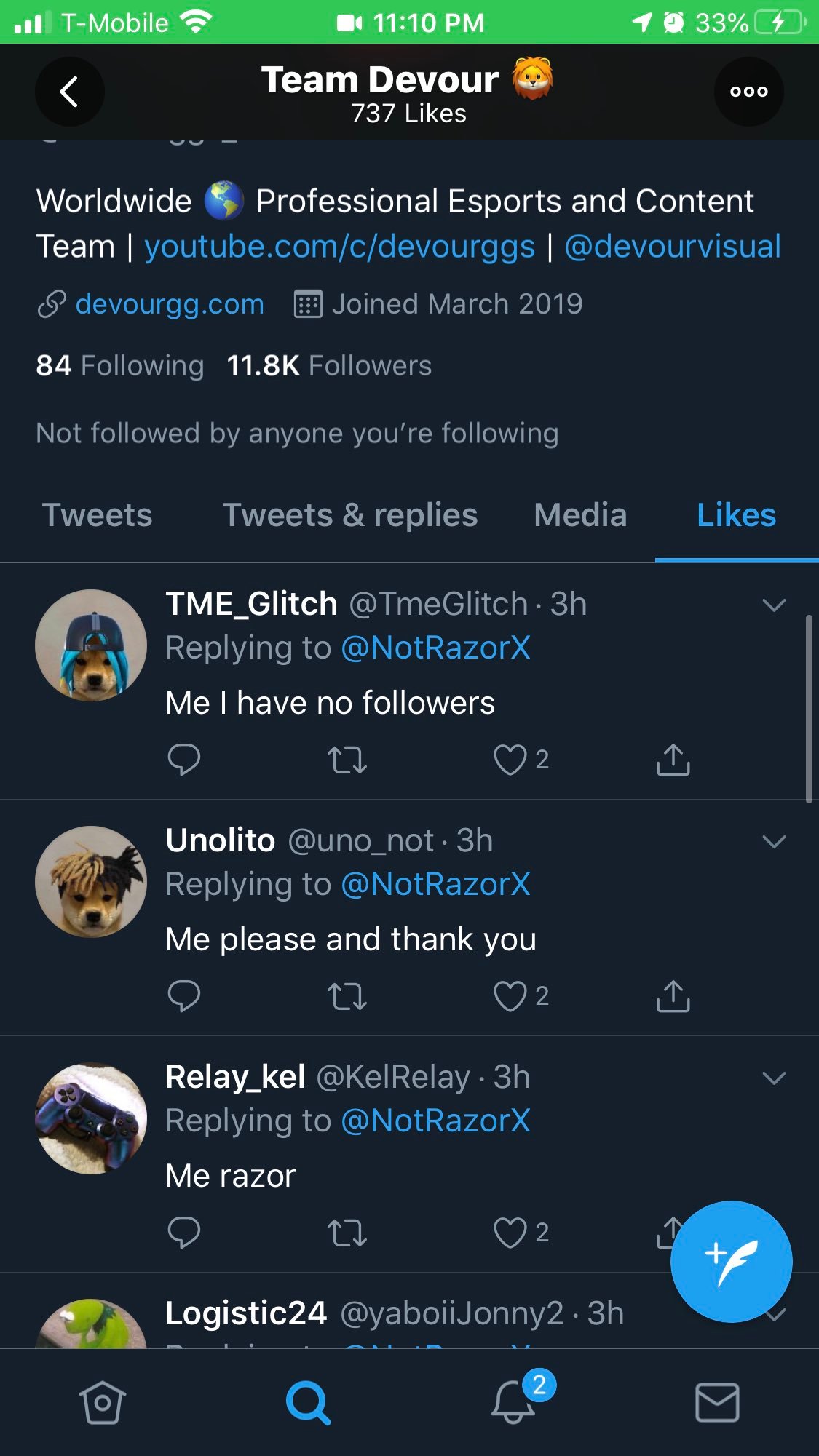Retweet Unolito's tweet
This screenshot has height=1456, width=819.
coord(347,996)
